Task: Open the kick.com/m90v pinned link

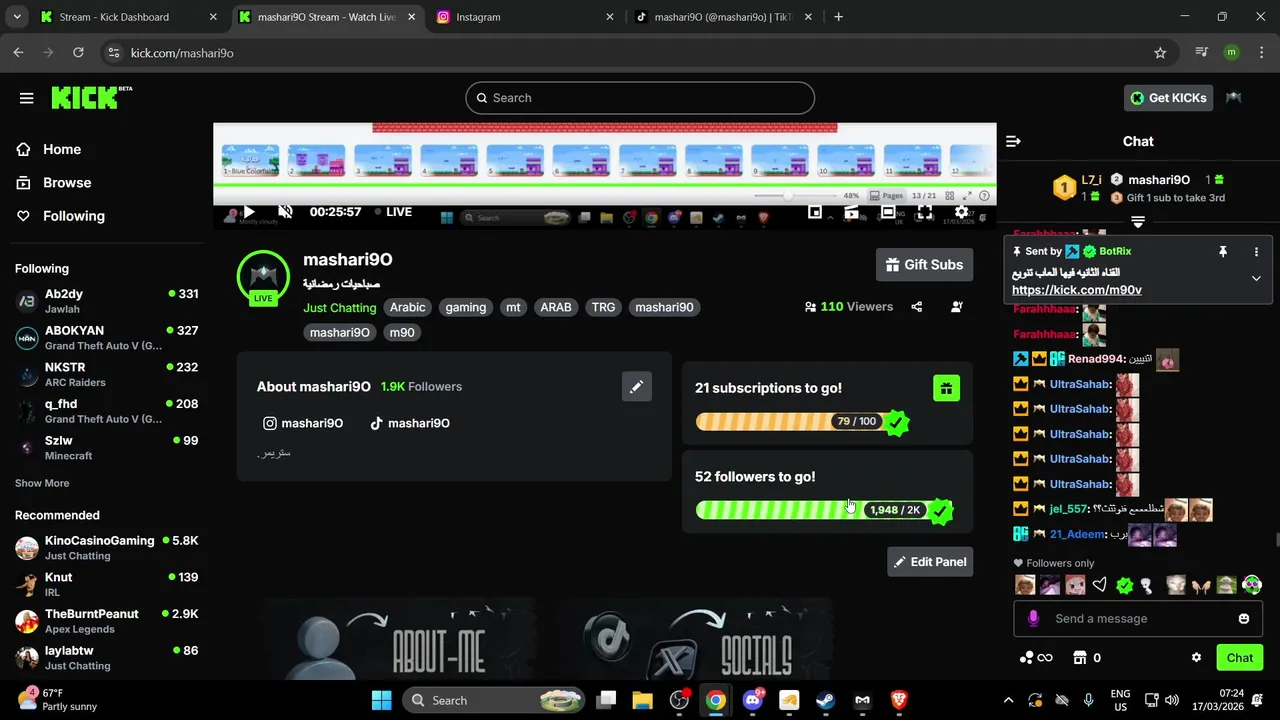Action: (1077, 290)
